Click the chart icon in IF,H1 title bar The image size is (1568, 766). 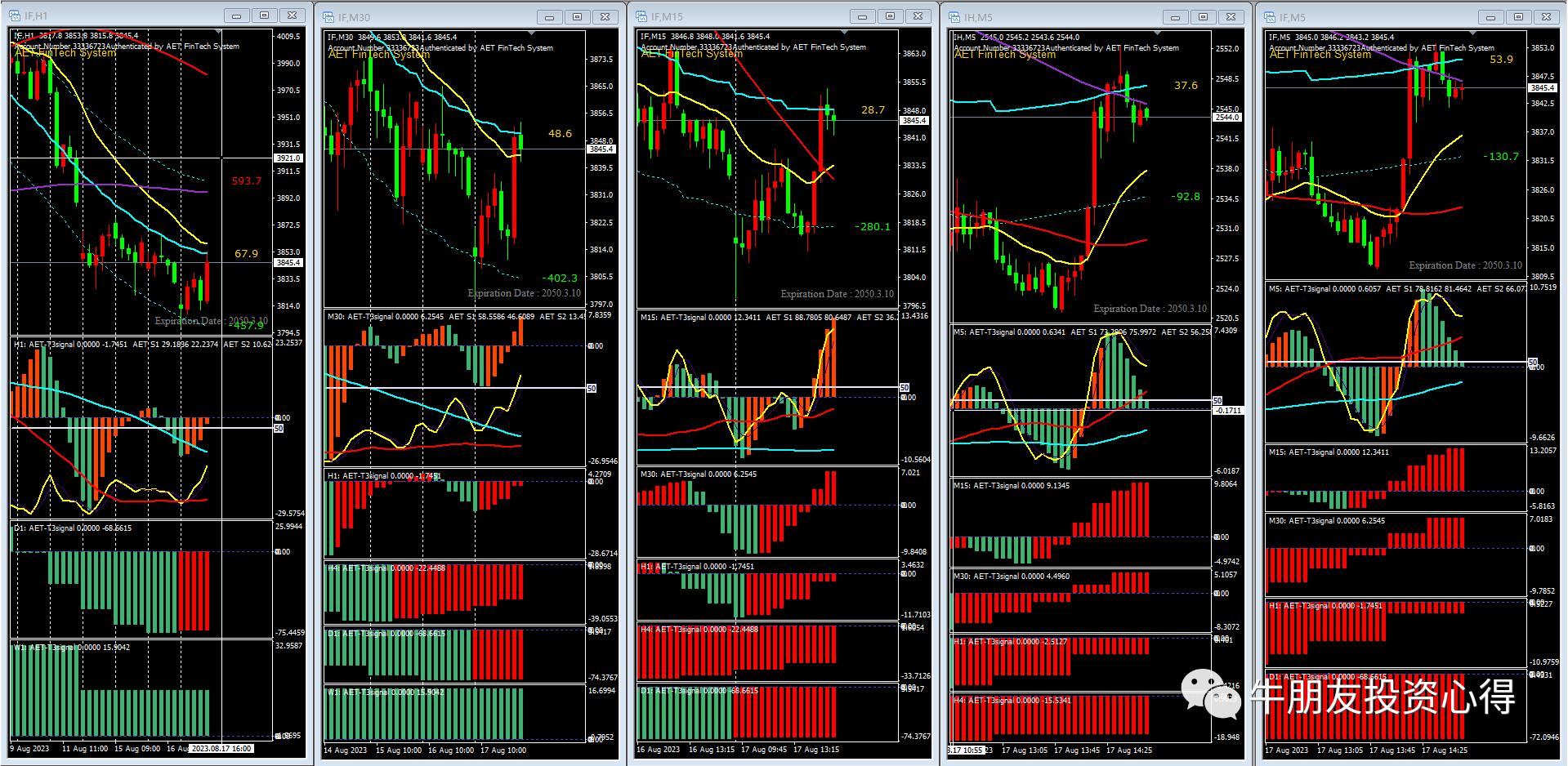coord(16,16)
